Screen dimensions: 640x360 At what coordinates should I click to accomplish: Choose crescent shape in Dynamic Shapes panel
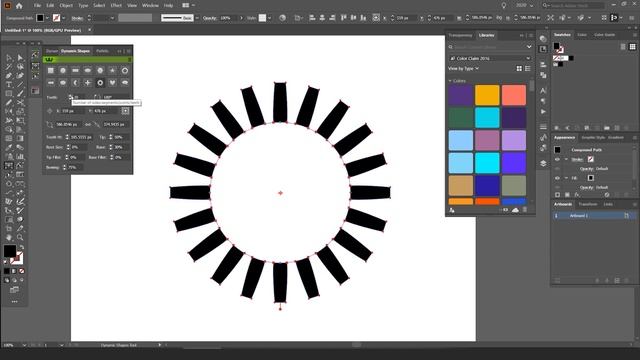[x=76, y=83]
